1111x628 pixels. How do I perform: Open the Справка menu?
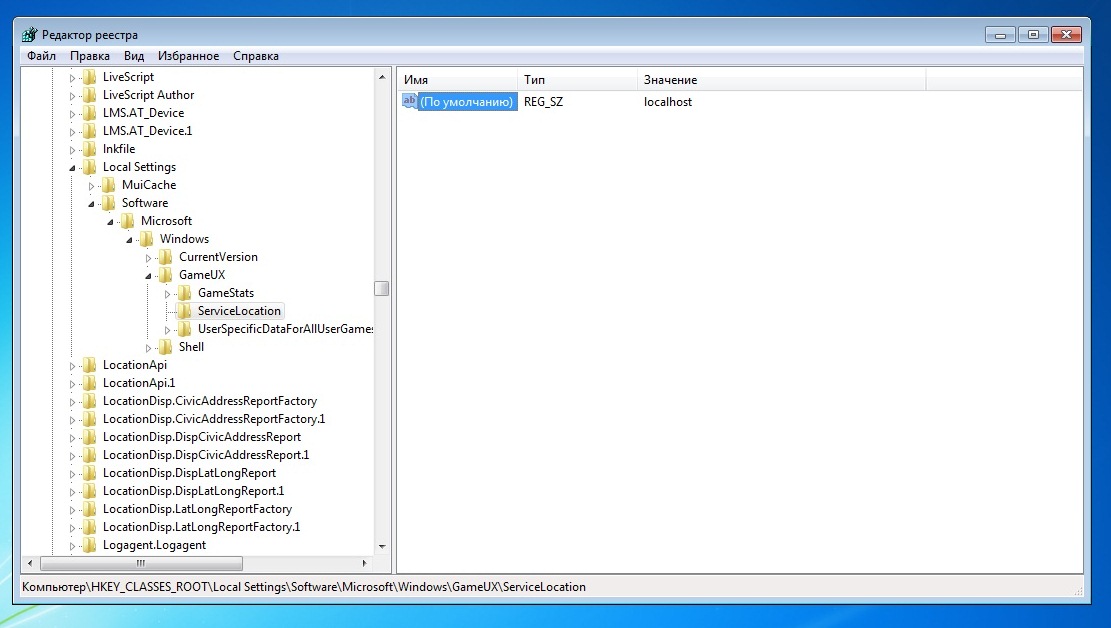[x=256, y=56]
